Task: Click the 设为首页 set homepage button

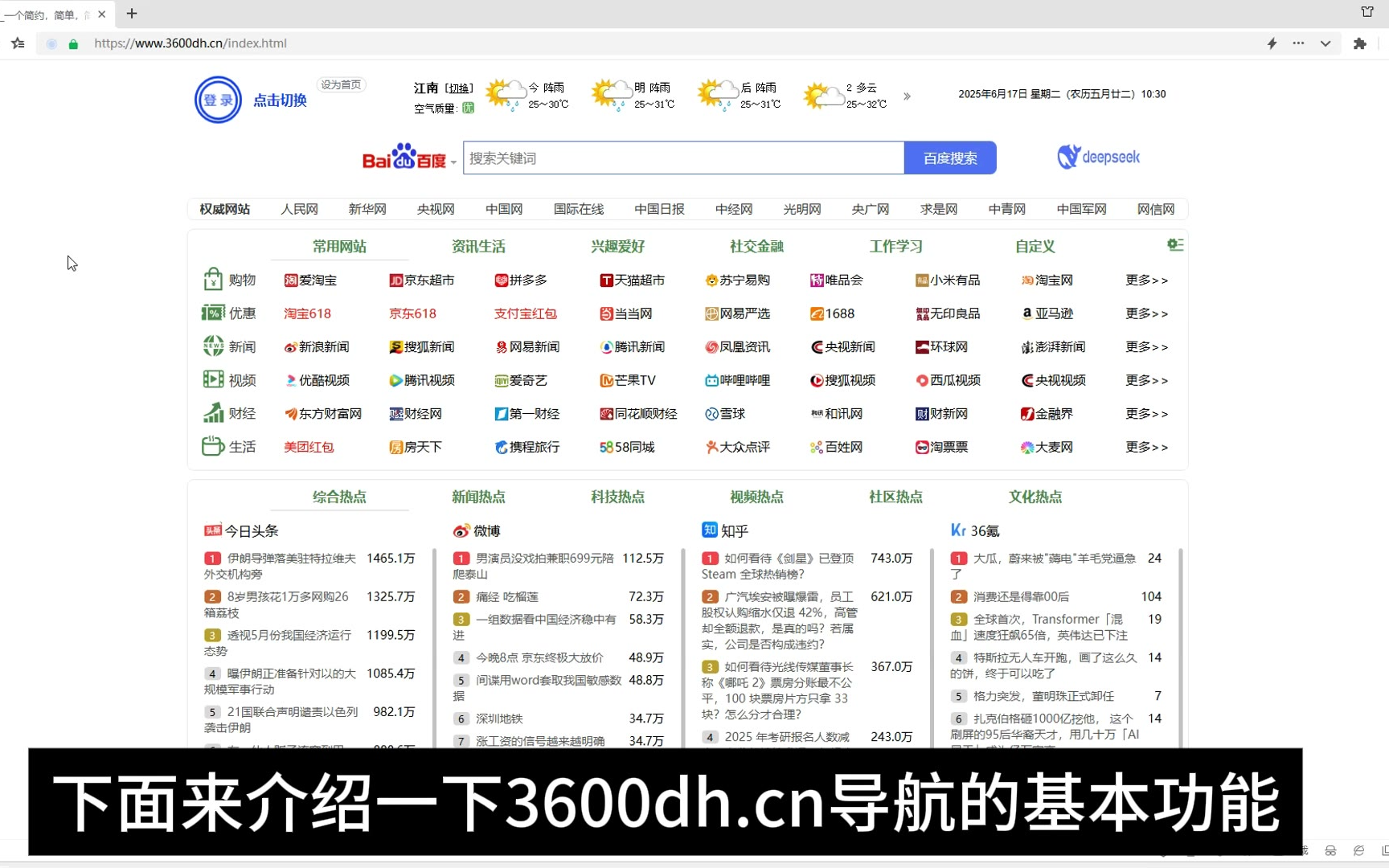Action: [341, 84]
